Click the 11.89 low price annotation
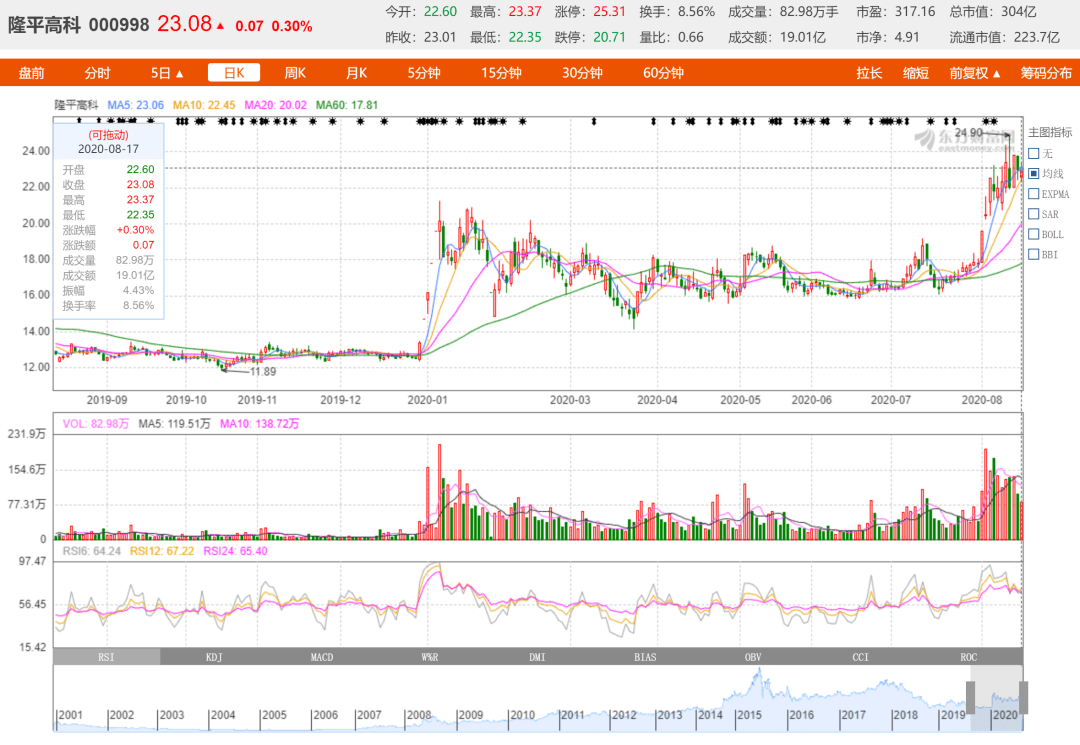 tap(262, 372)
